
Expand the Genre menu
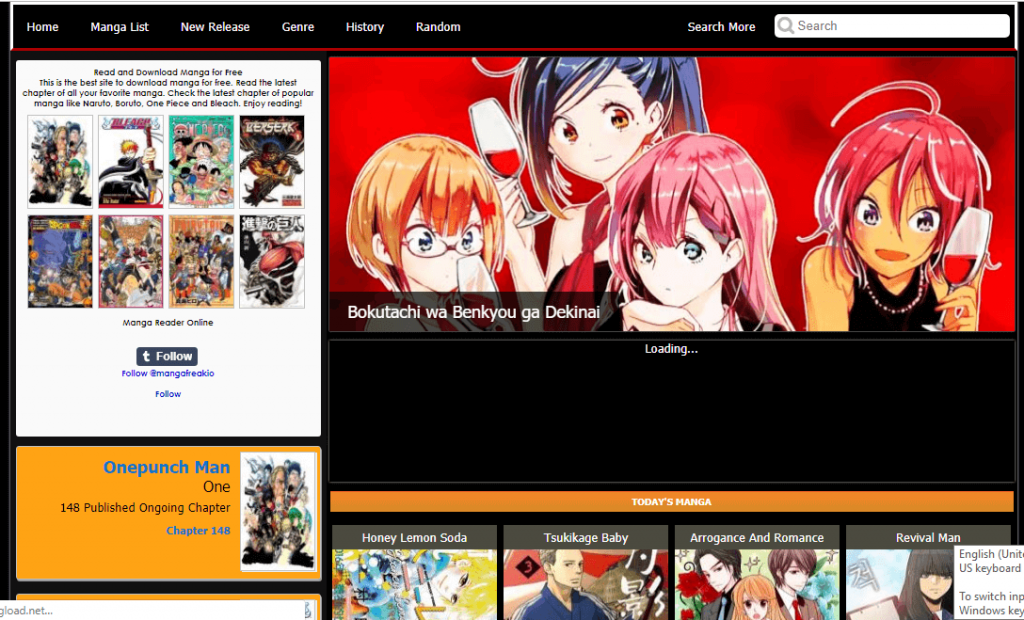[x=298, y=27]
